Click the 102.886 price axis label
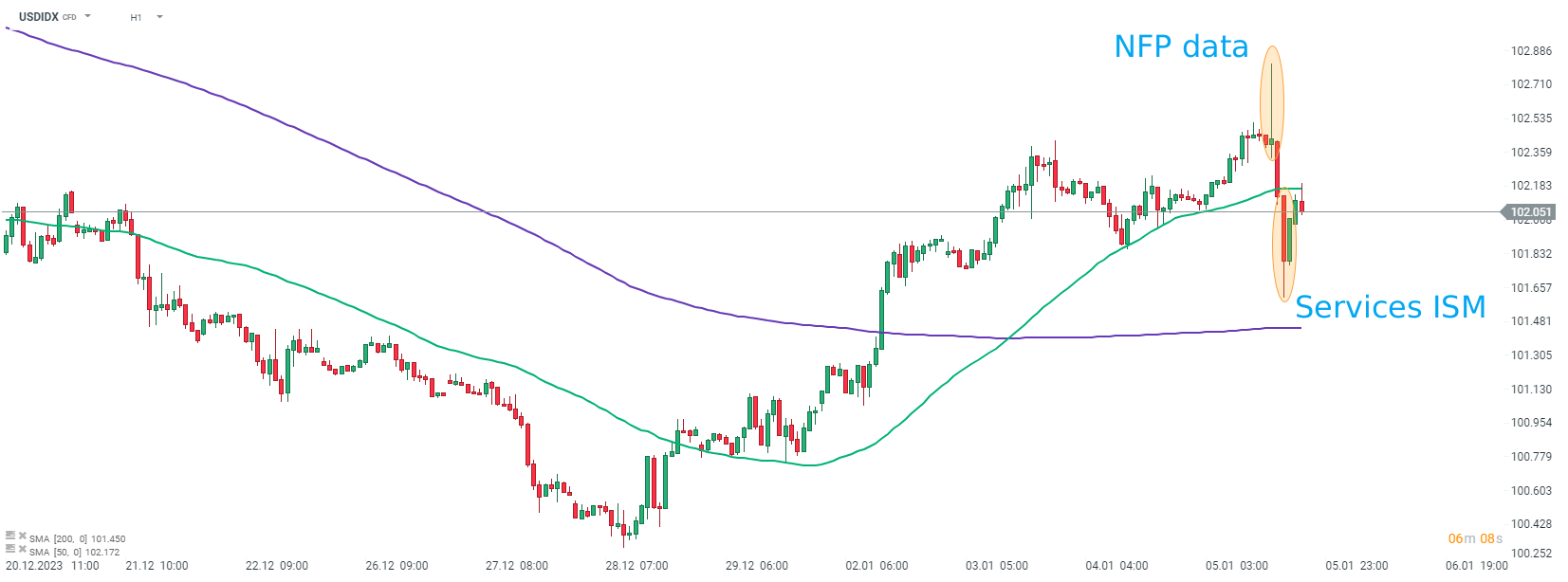Screen dimensions: 1568x582 pyautogui.click(x=1531, y=51)
